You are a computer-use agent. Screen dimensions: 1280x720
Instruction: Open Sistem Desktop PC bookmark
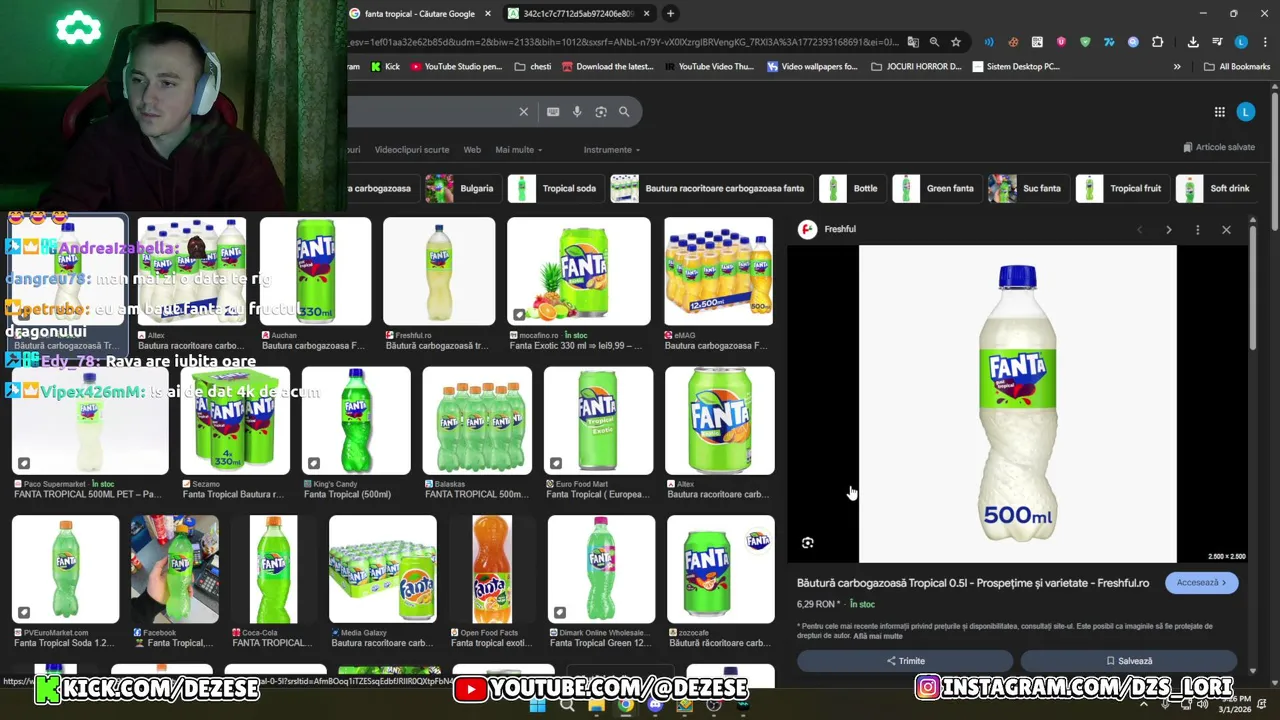(x=1015, y=67)
